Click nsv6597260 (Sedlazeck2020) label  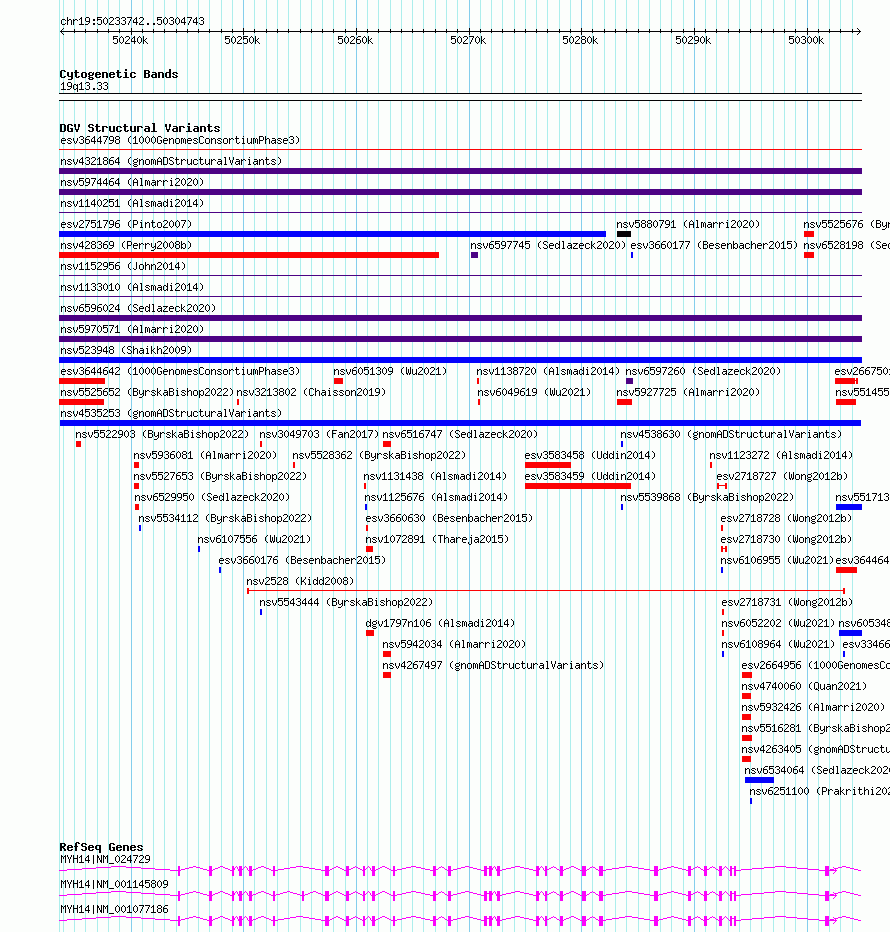[x=703, y=371]
